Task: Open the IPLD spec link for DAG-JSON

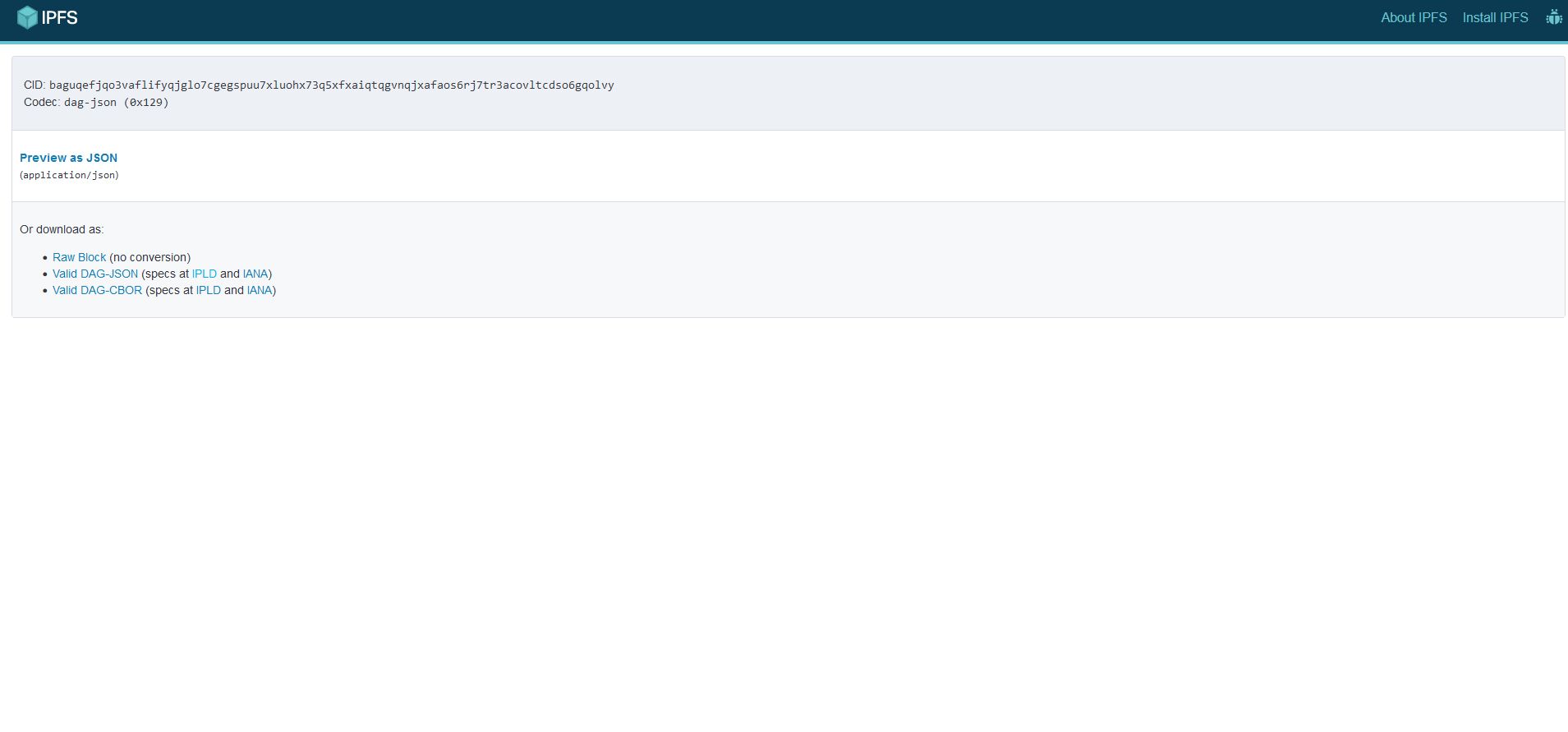Action: pos(205,274)
